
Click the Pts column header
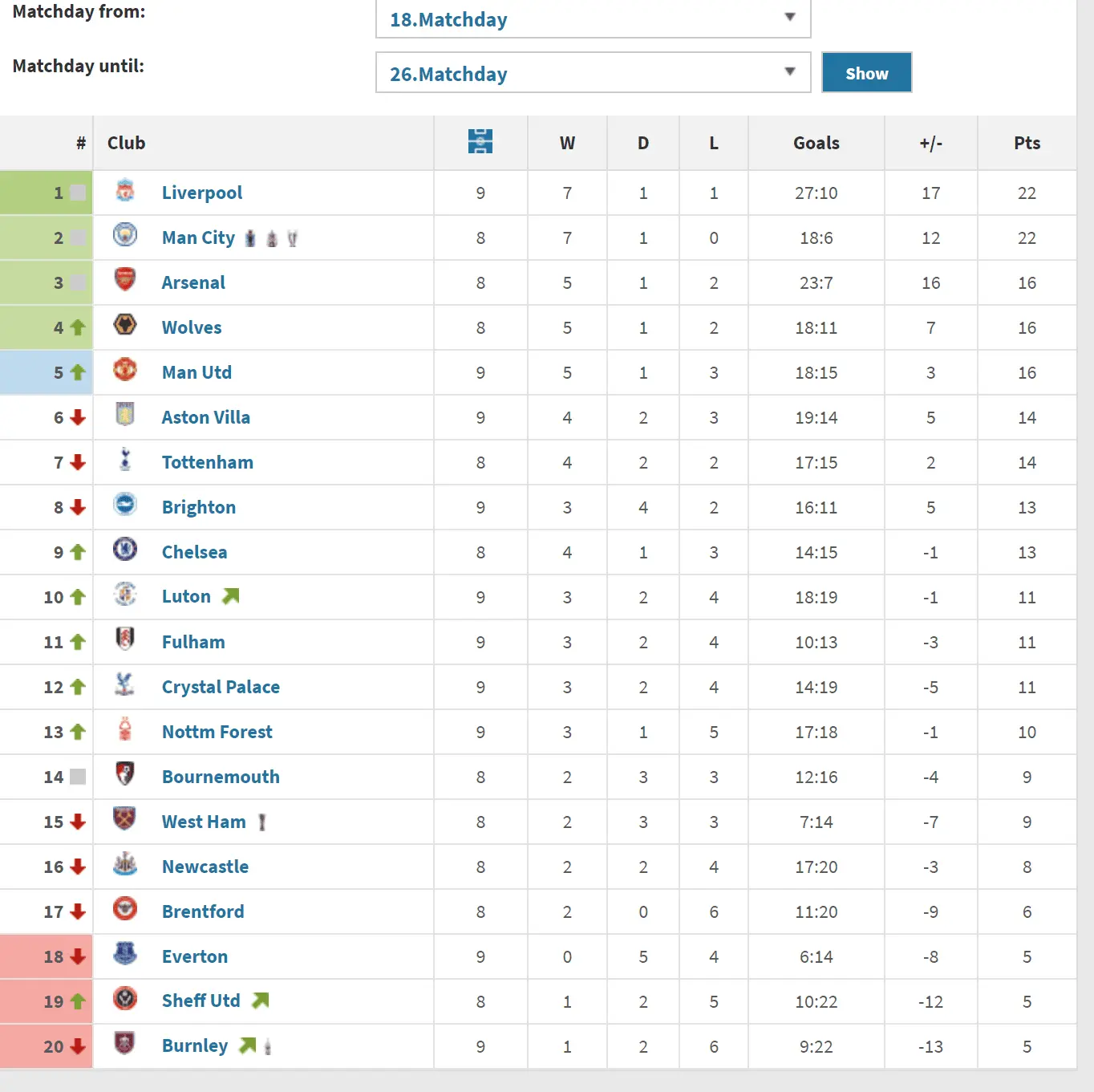1027,143
